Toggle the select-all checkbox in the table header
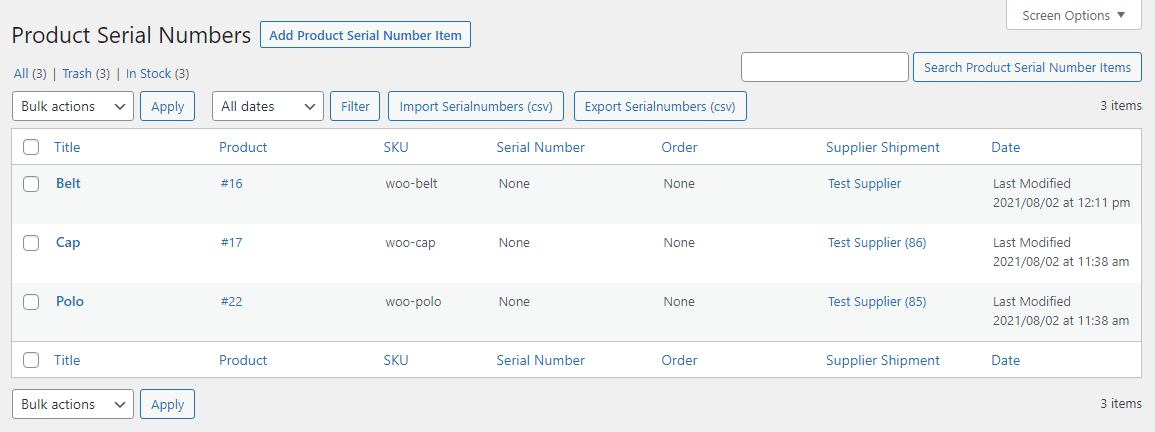The height and width of the screenshot is (432, 1155). 31,147
